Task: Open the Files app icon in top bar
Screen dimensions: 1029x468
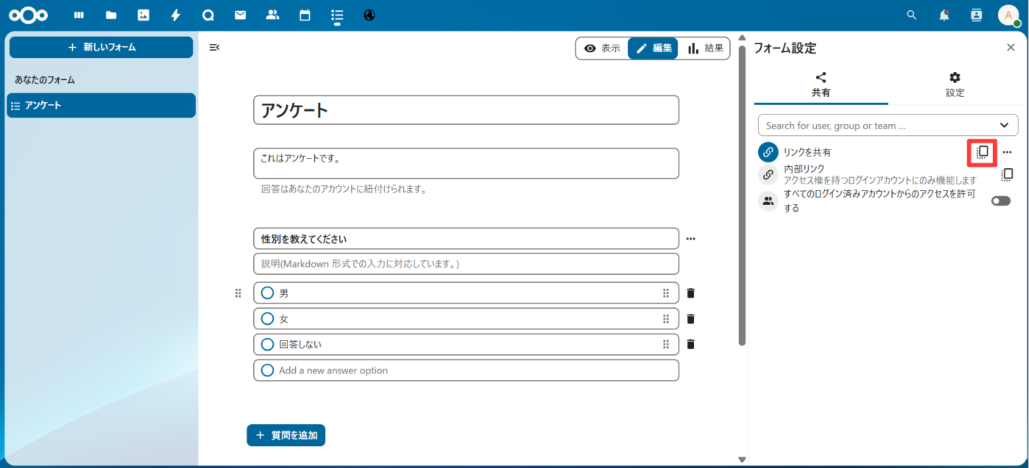Action: [x=111, y=15]
